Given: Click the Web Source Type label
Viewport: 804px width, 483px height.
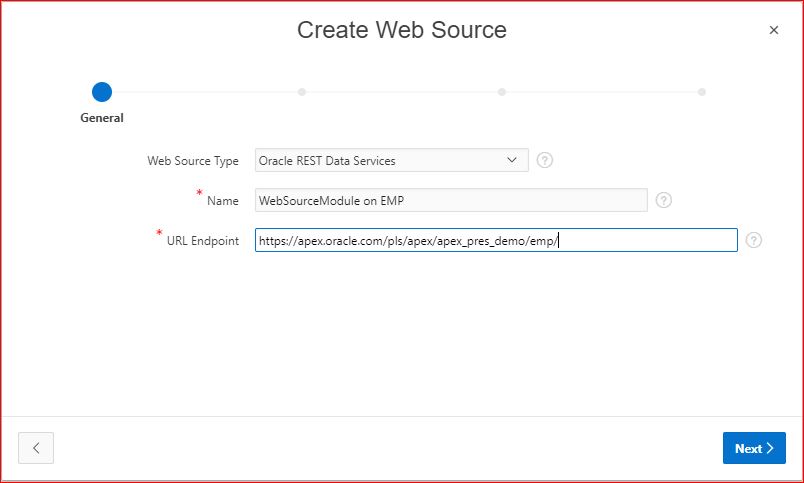Looking at the screenshot, I should click(193, 161).
